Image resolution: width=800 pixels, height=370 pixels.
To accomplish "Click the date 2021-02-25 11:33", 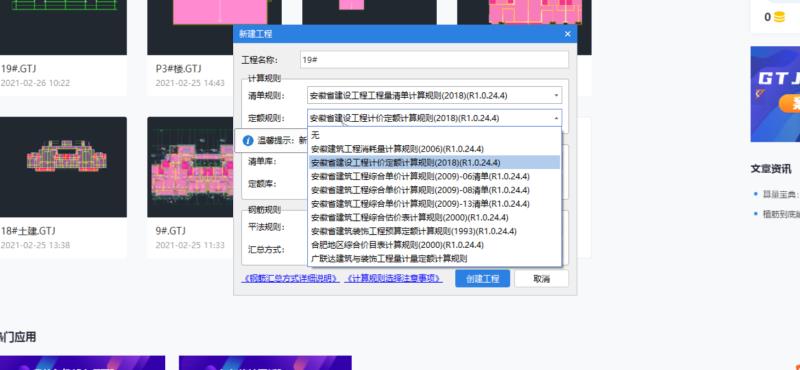I will [190, 245].
